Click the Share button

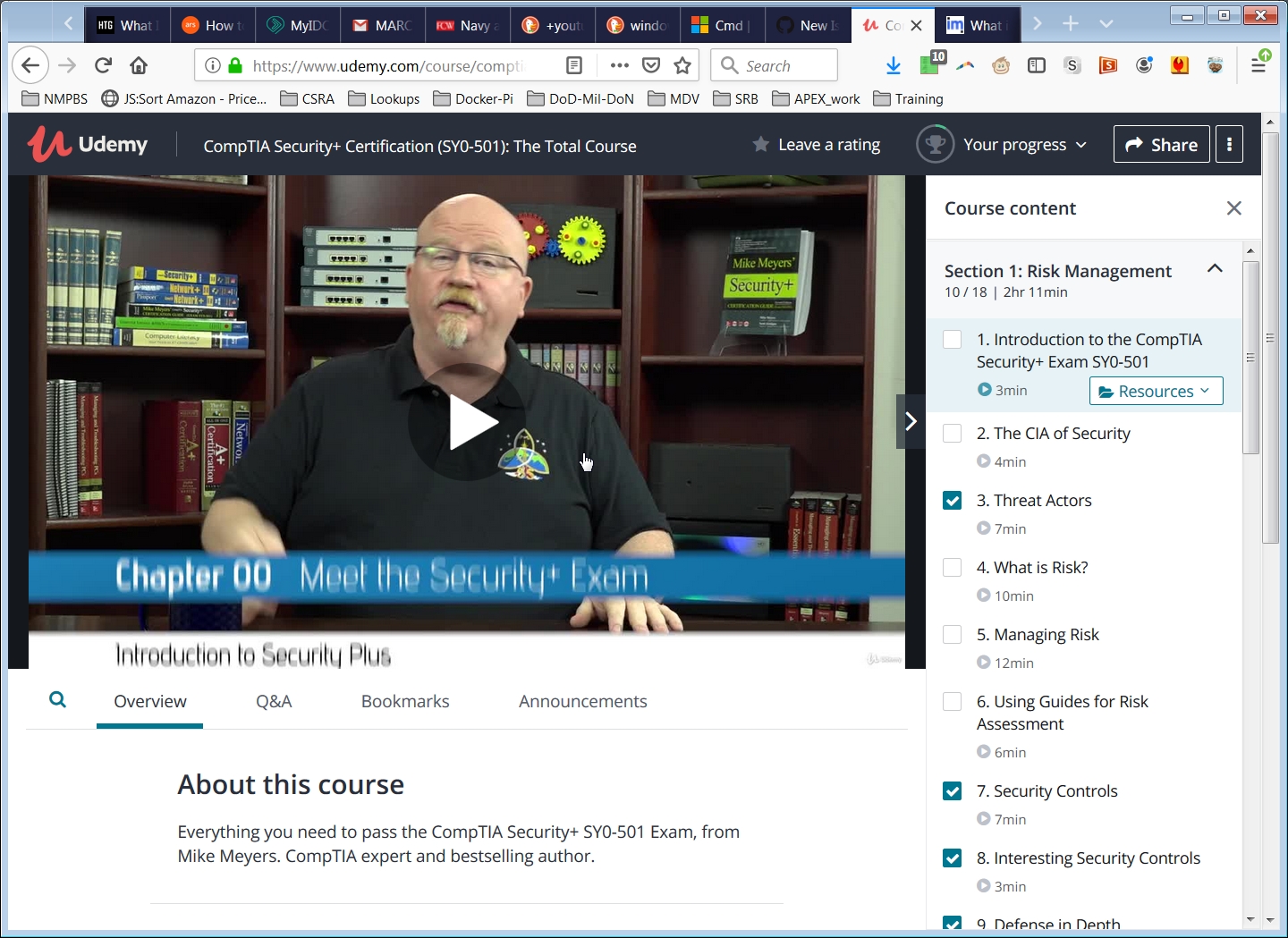point(1161,144)
